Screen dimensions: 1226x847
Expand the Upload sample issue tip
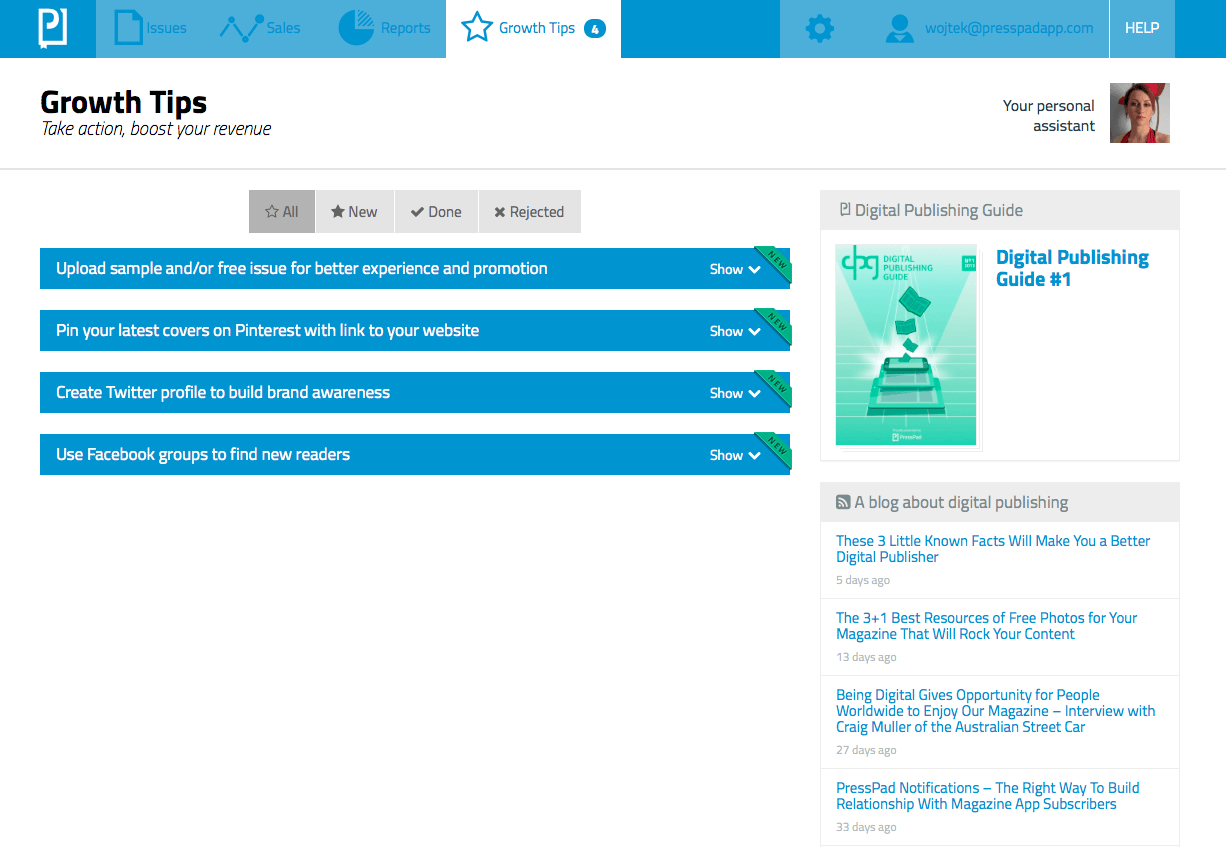[734, 269]
